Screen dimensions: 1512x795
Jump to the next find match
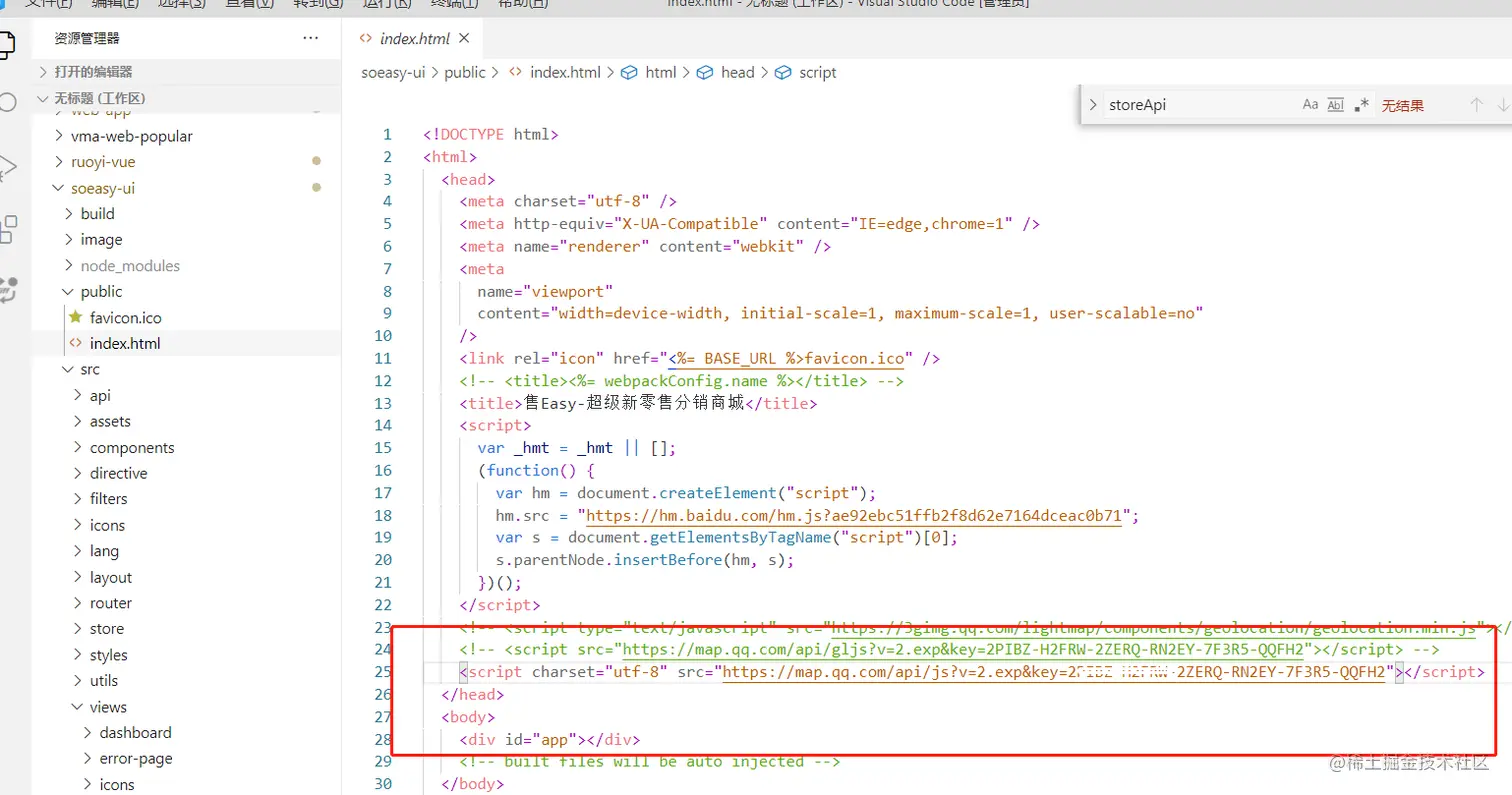click(1502, 105)
